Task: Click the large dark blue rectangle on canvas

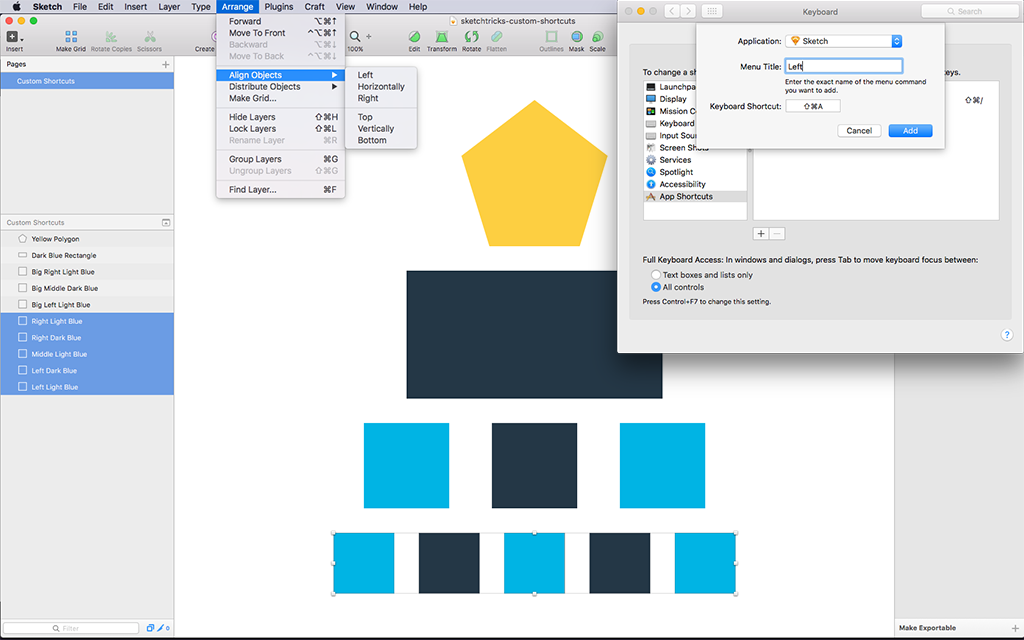Action: pos(534,334)
